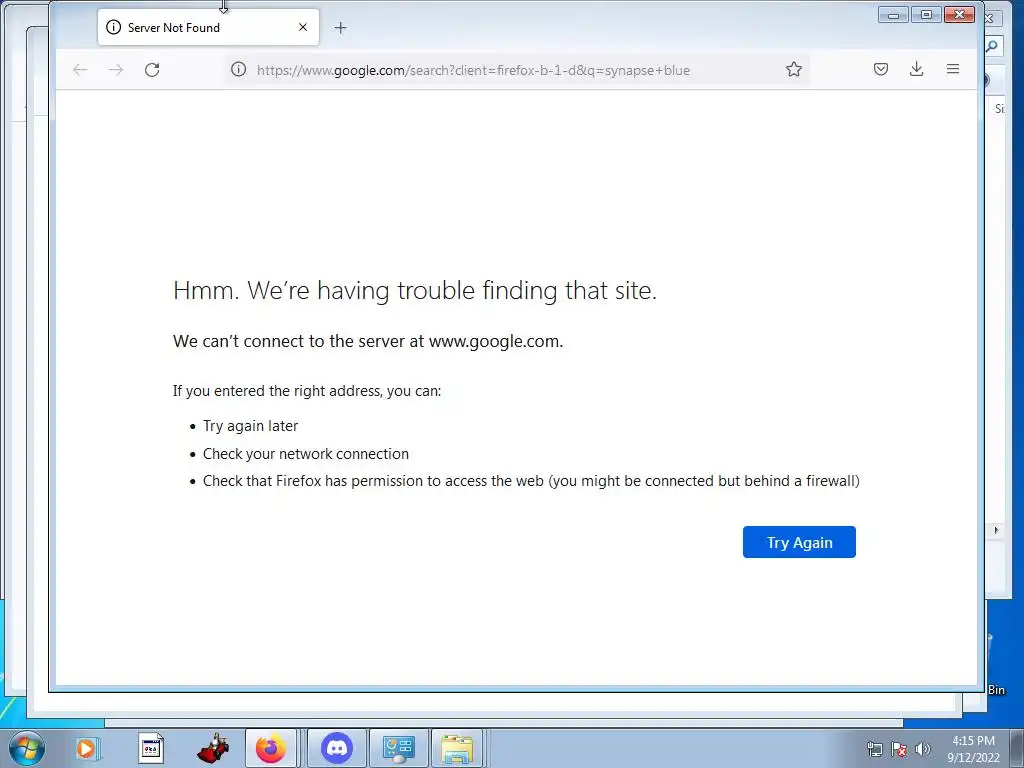Bookmark this page with the star icon

coord(793,69)
